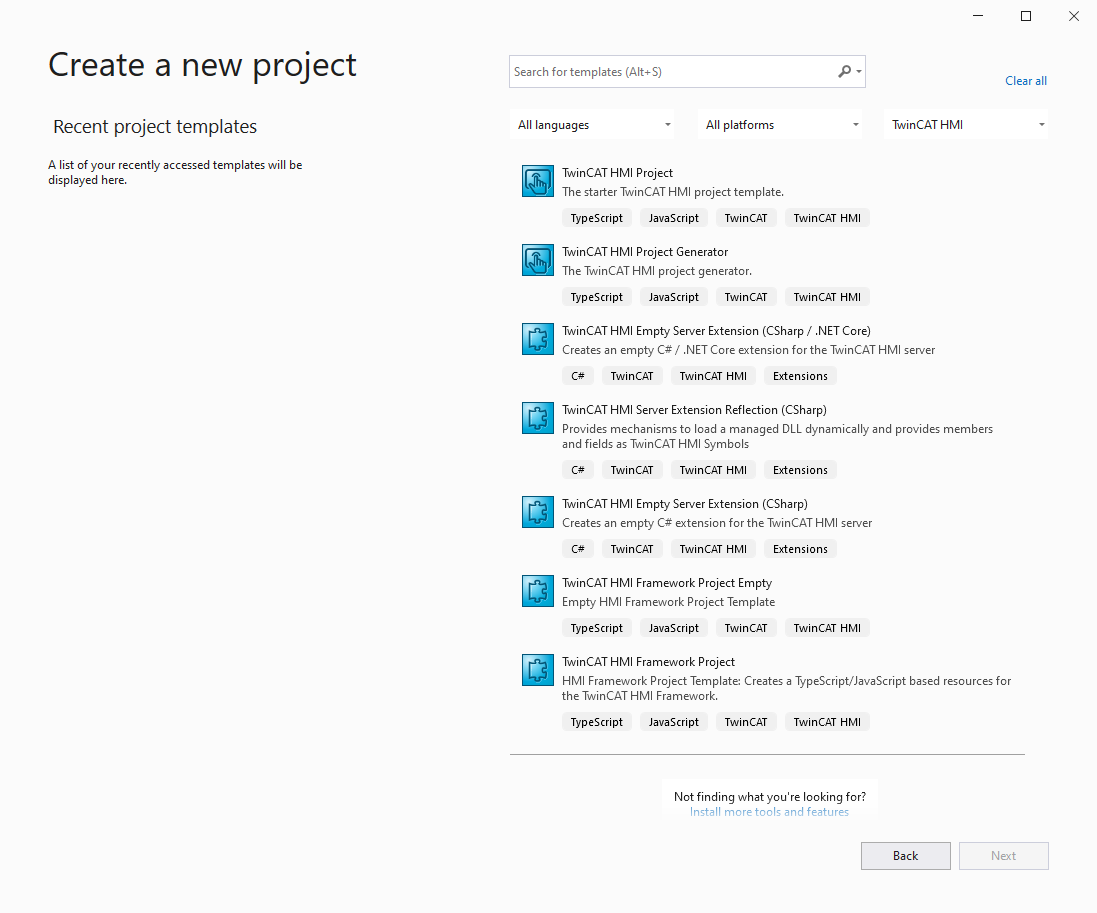Image resolution: width=1097 pixels, height=913 pixels.
Task: Click 'The TwinCAT HMI project generator.' description
Action: pos(656,271)
